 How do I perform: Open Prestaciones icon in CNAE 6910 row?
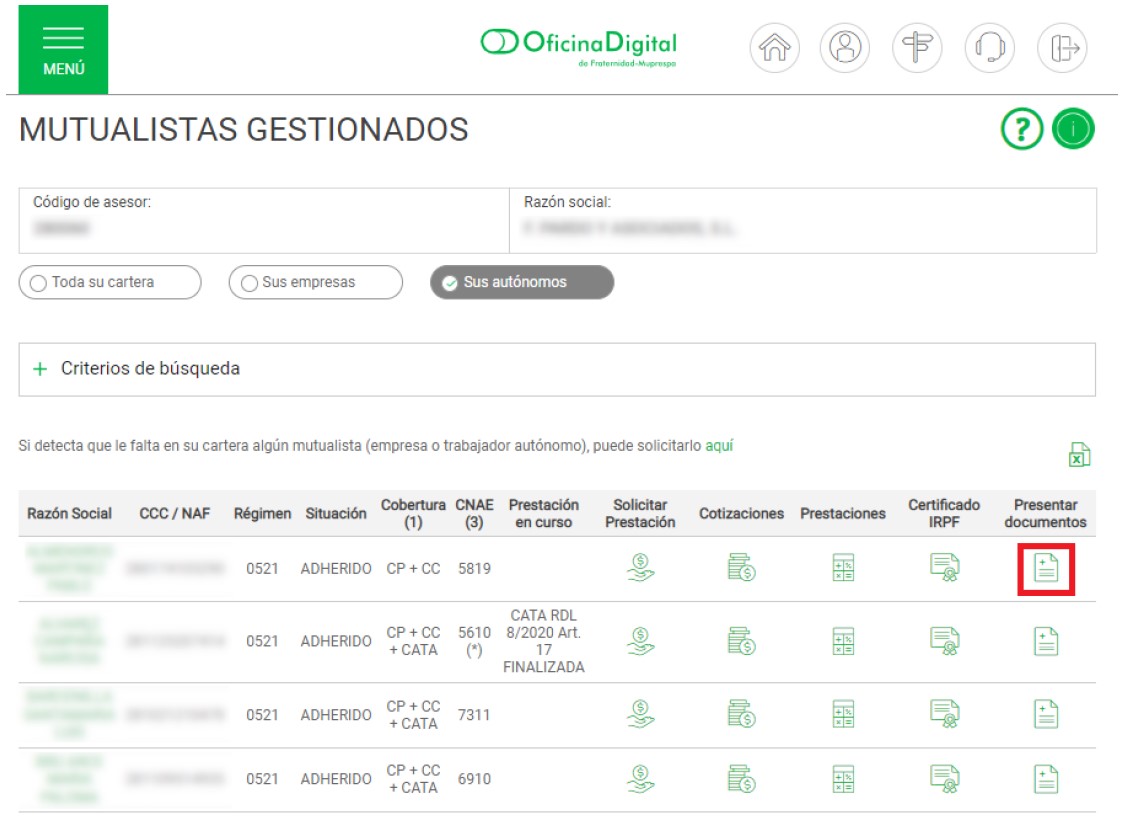tap(843, 779)
